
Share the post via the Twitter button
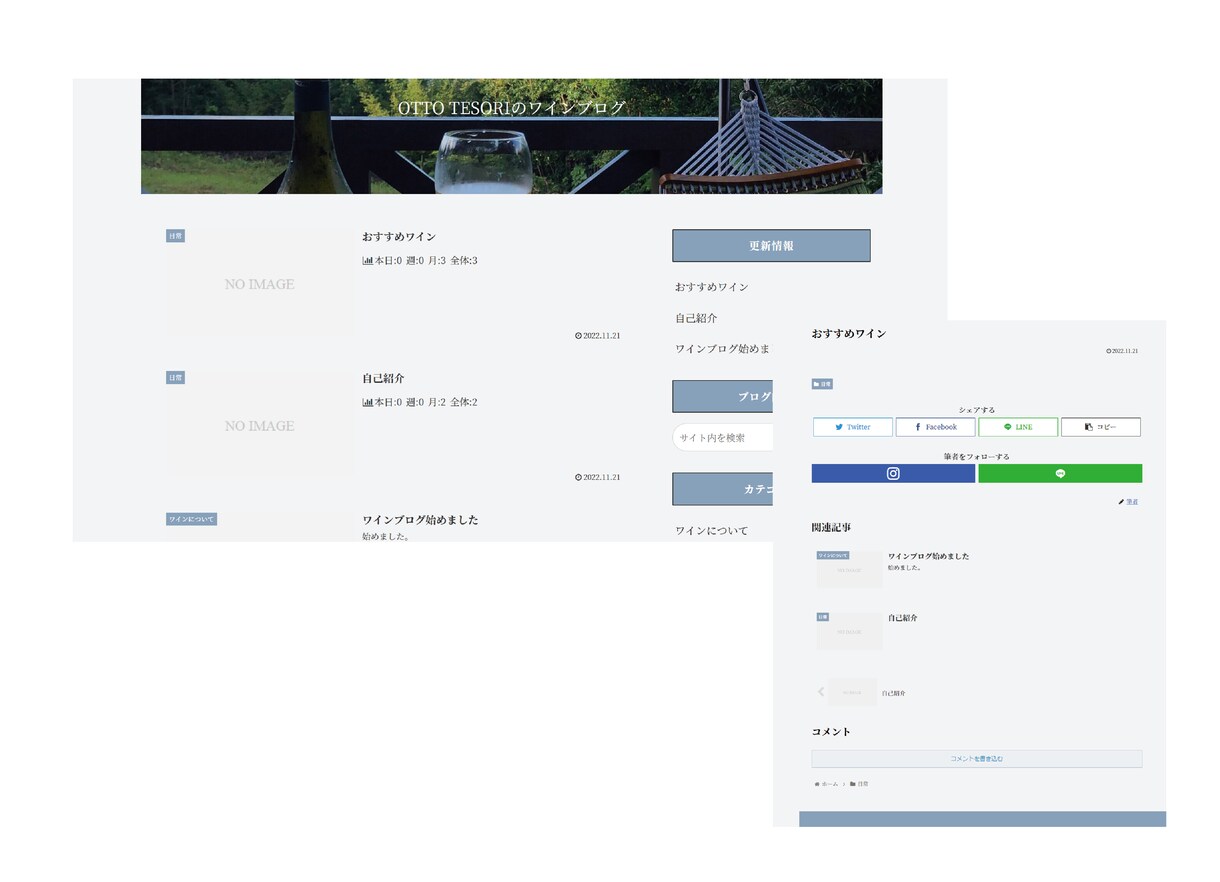click(852, 427)
